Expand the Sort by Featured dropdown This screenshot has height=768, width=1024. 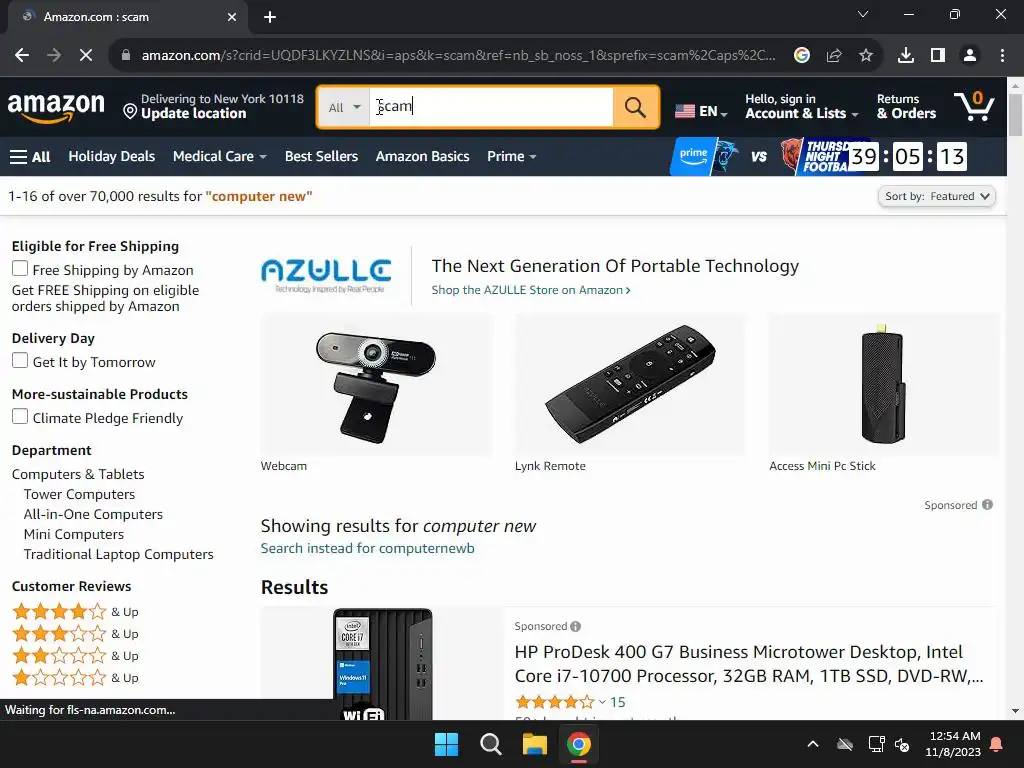click(x=936, y=196)
